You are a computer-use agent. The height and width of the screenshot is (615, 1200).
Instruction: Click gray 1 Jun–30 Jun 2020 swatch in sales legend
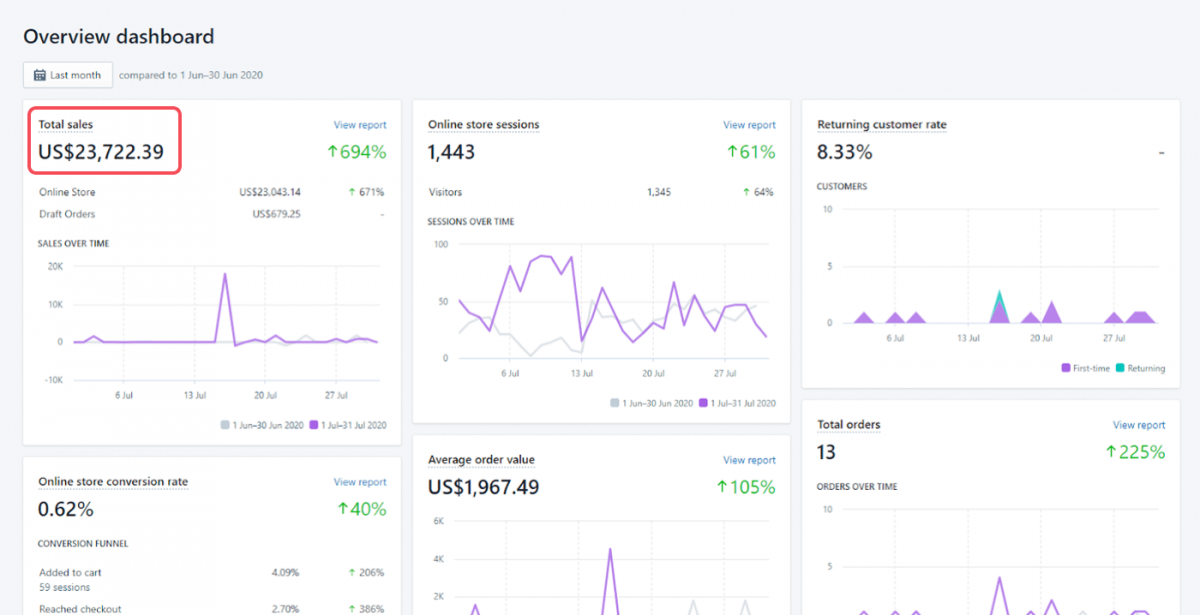click(x=225, y=425)
